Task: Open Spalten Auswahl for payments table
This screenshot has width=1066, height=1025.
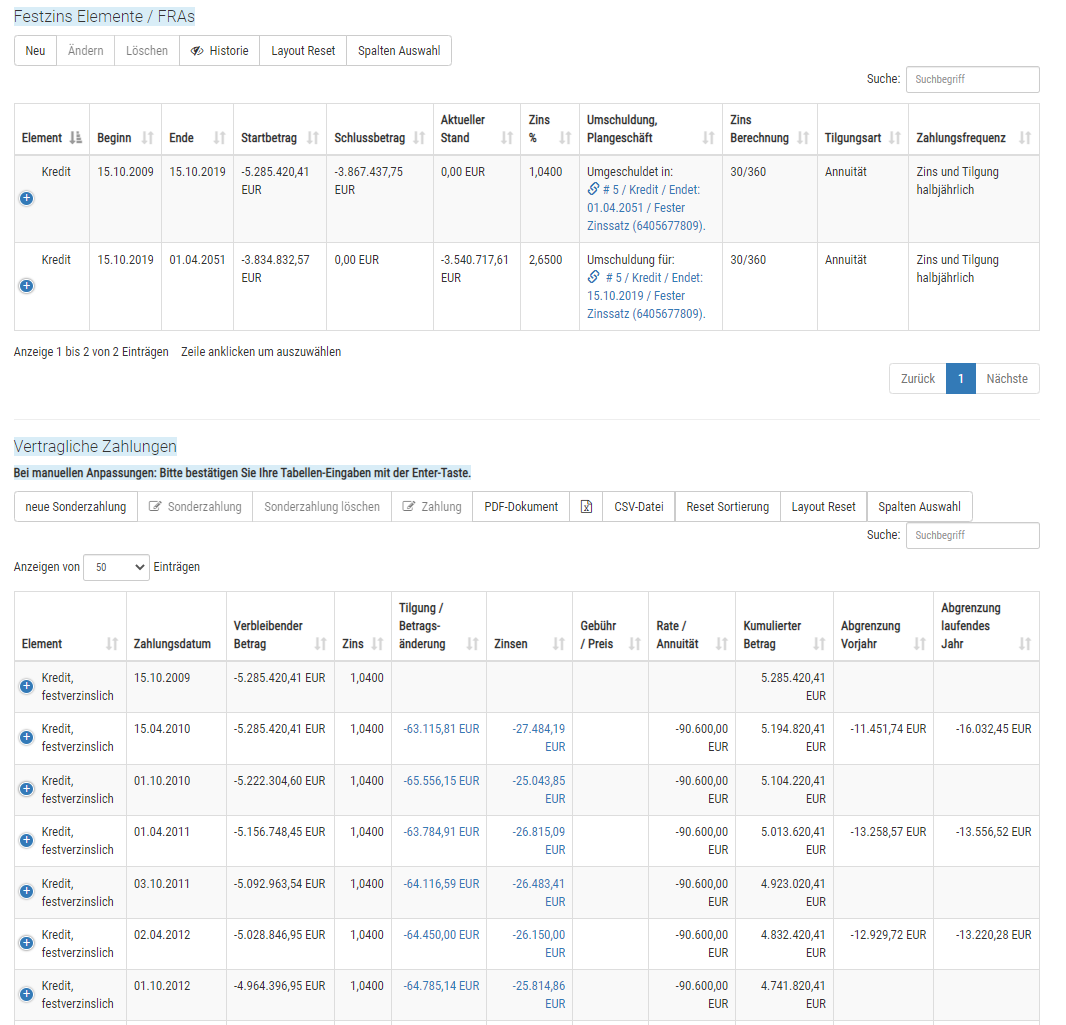Action: pyautogui.click(x=919, y=507)
